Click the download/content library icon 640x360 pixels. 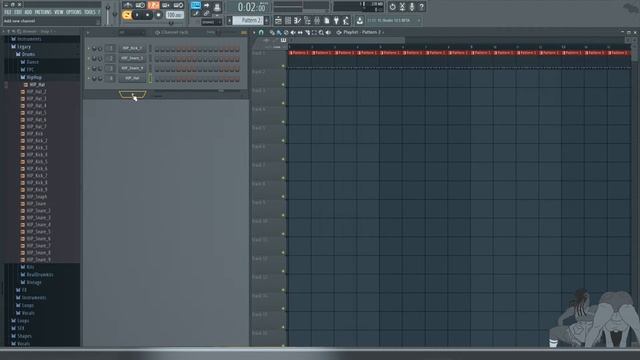point(360,20)
